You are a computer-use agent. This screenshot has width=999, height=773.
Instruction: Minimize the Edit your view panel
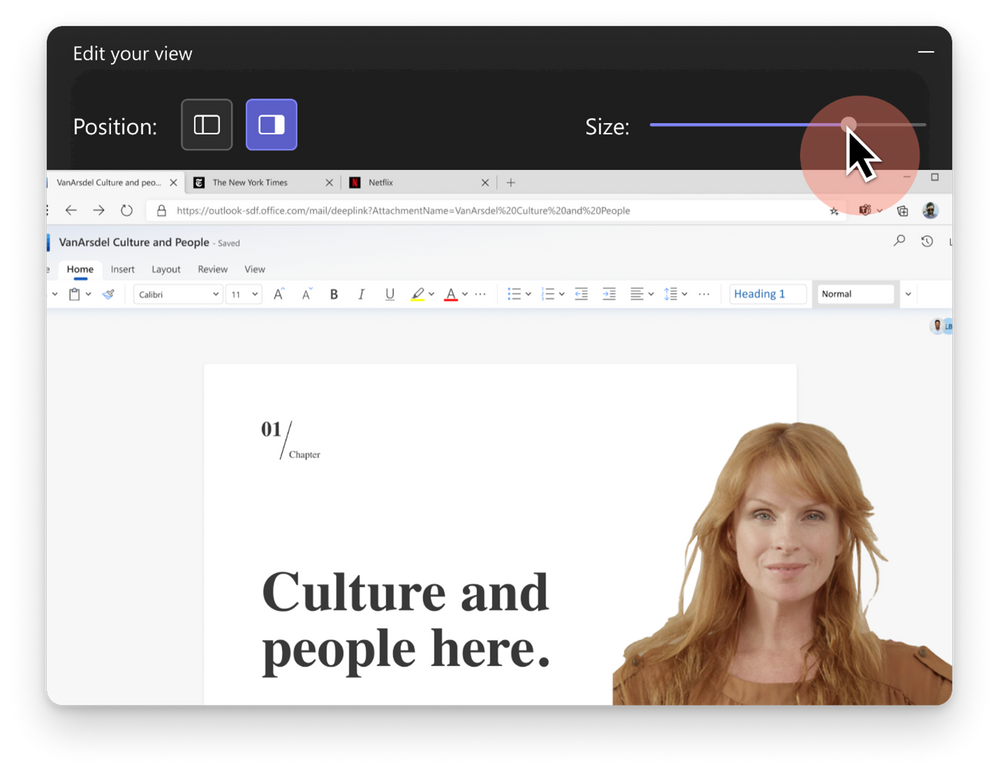pos(926,52)
